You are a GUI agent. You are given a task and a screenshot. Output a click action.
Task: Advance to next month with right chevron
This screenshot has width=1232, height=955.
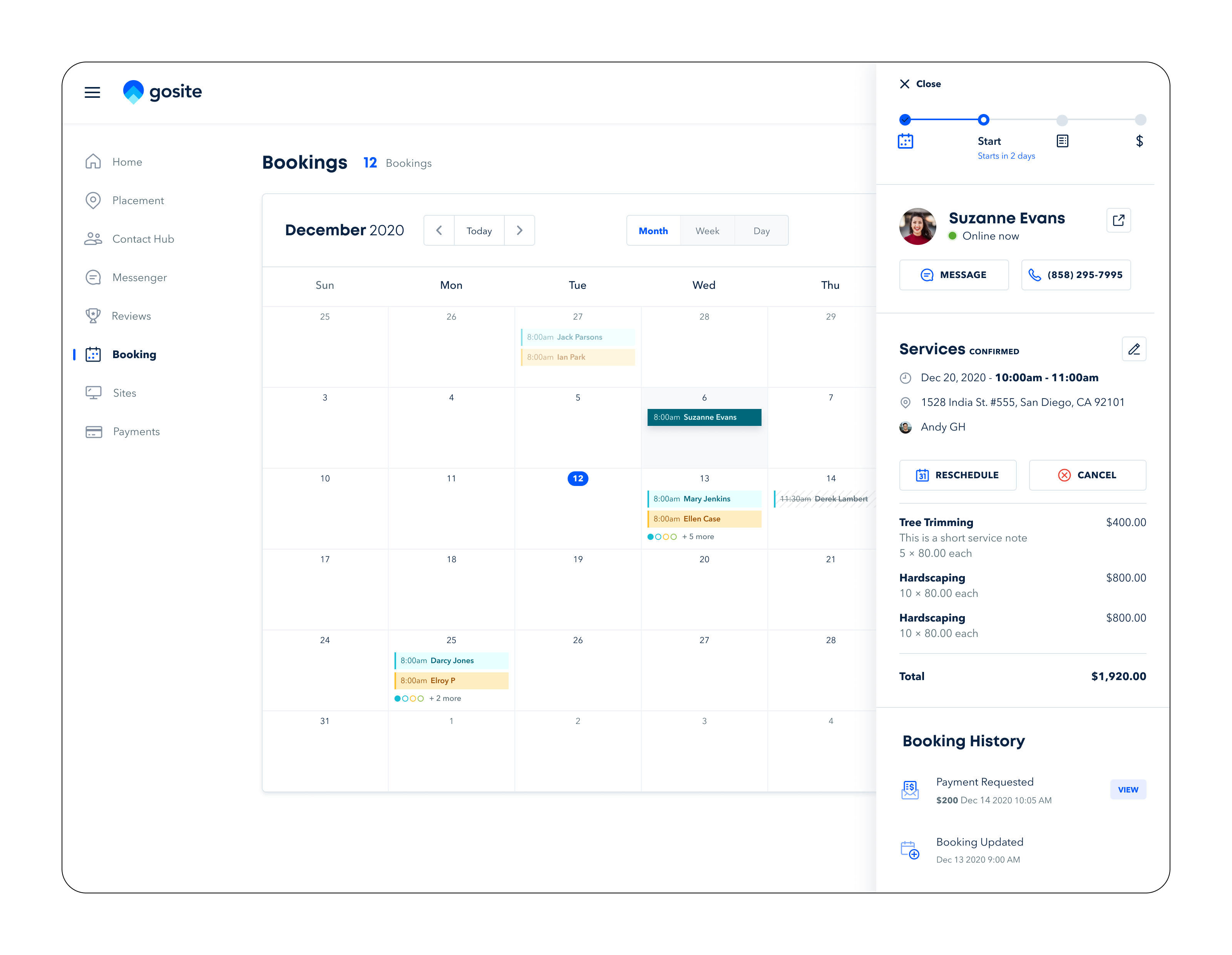(519, 231)
